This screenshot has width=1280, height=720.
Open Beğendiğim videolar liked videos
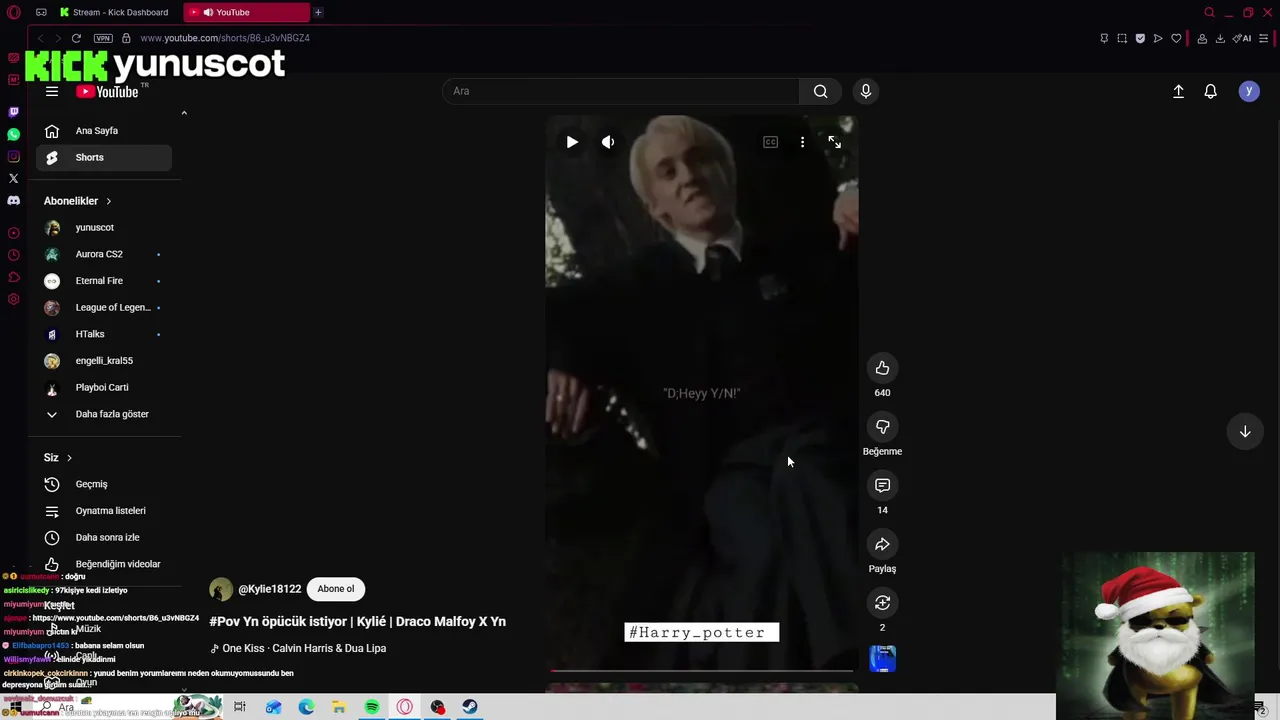point(104,564)
